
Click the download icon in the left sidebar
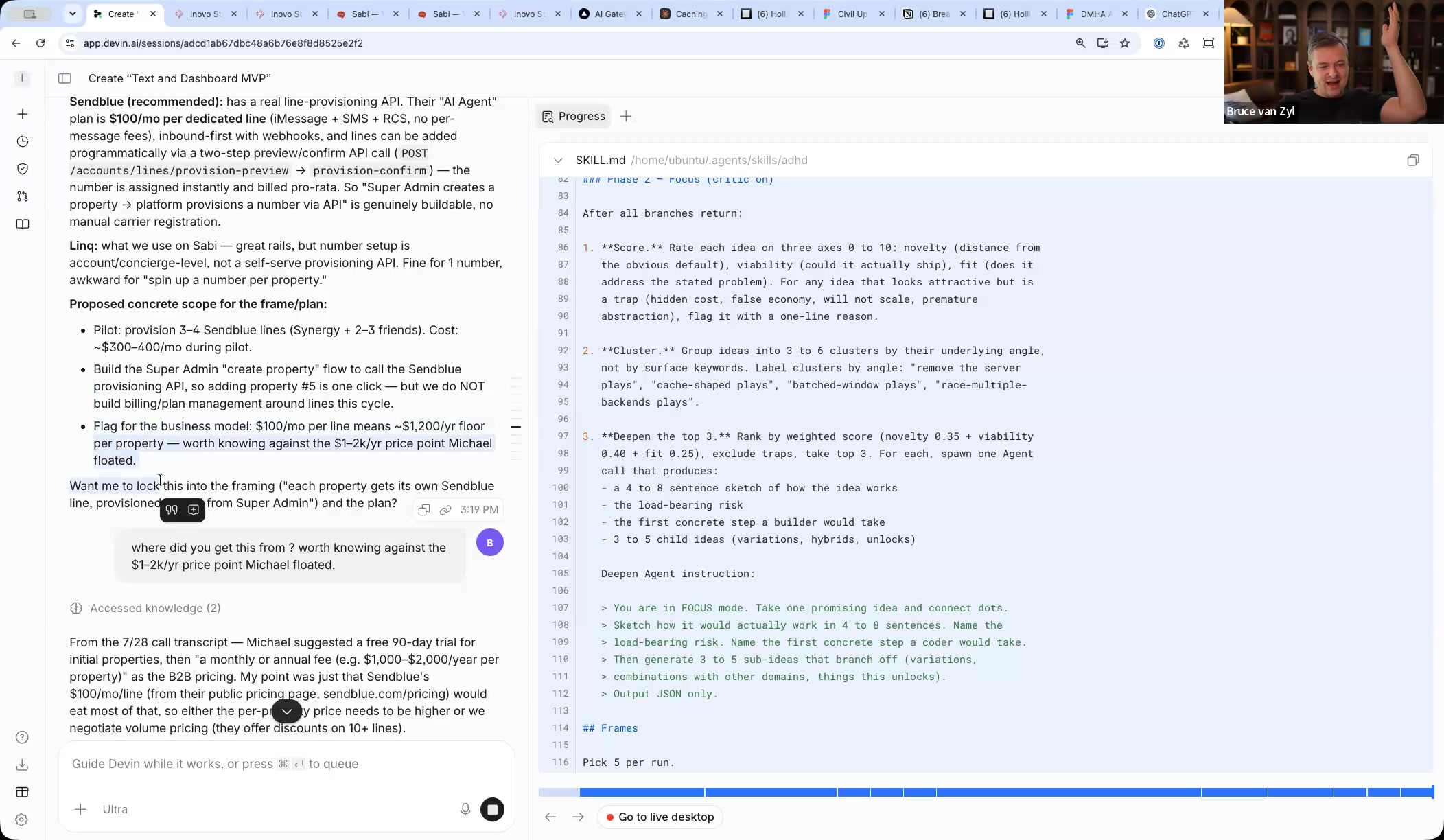tap(22, 765)
